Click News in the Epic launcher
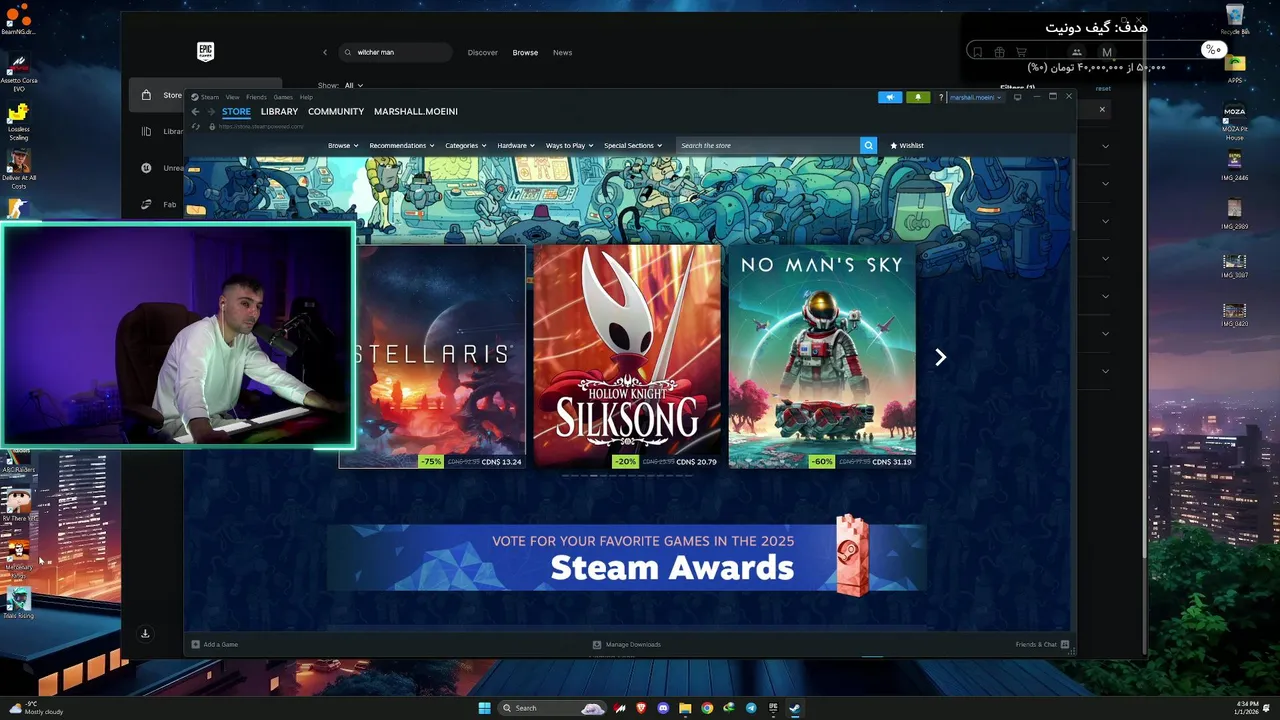The height and width of the screenshot is (720, 1280). (562, 52)
